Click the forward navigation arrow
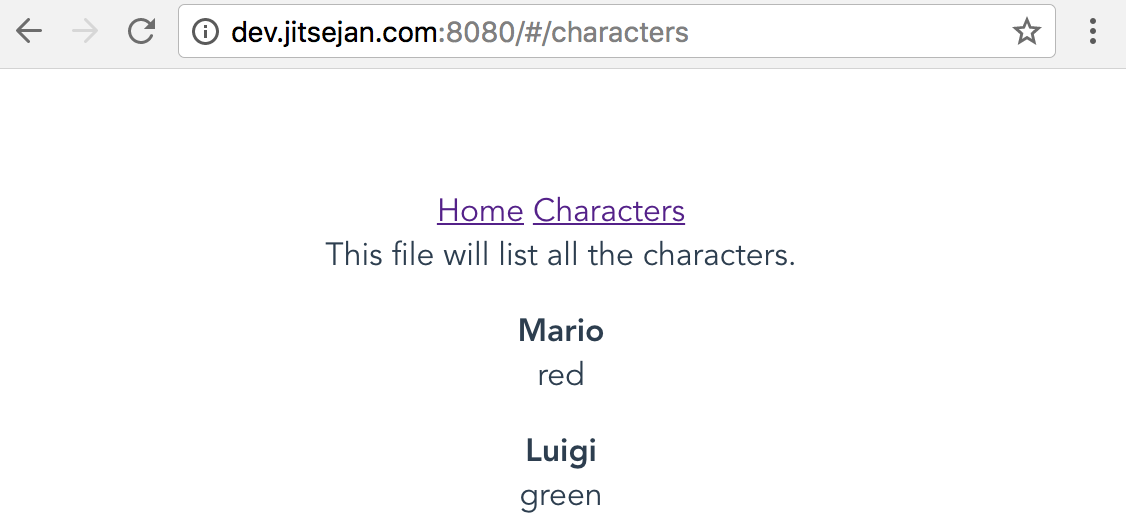The width and height of the screenshot is (1126, 529). (x=85, y=32)
